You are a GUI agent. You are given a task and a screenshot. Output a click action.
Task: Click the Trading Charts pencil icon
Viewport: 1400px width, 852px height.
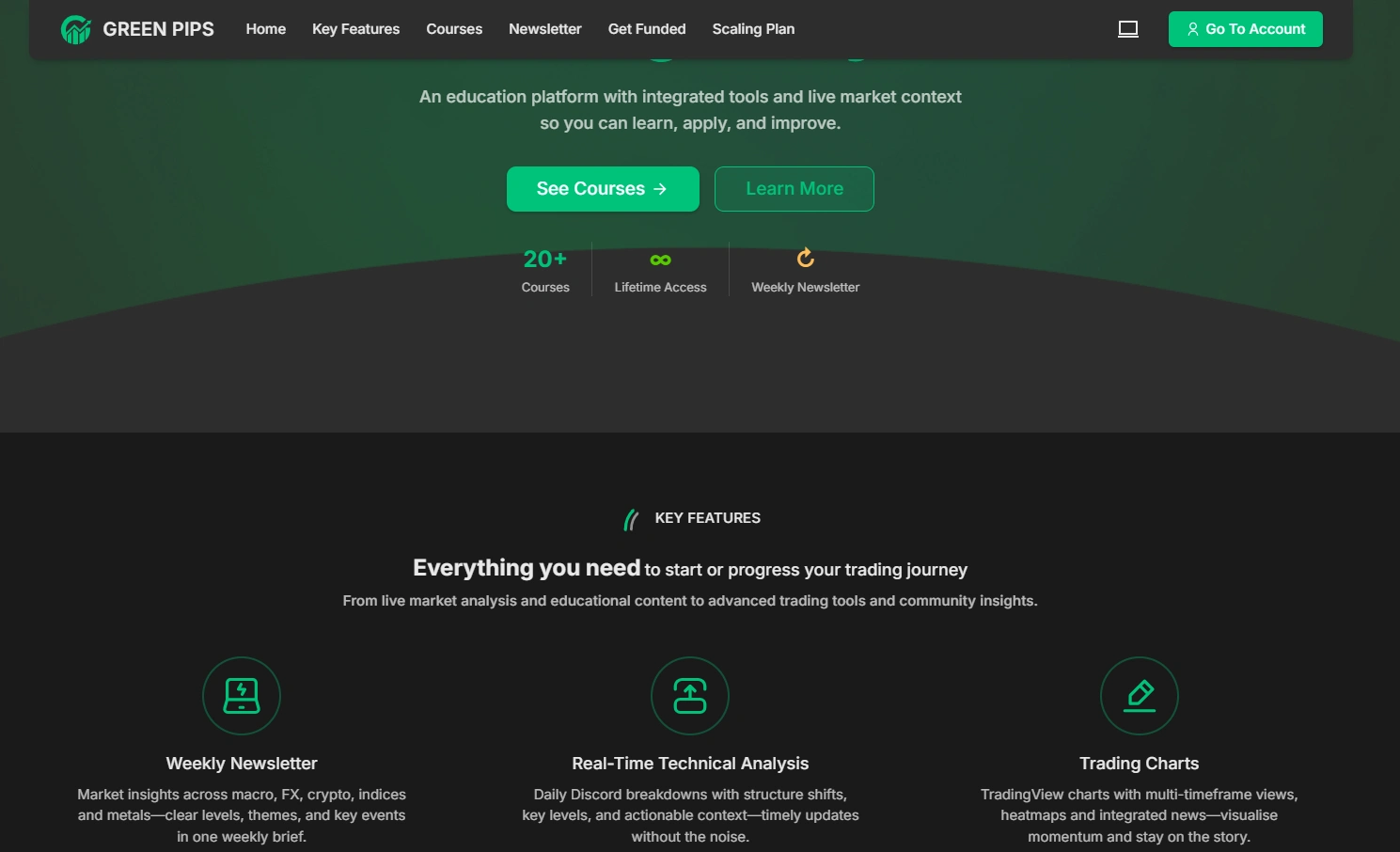point(1140,696)
